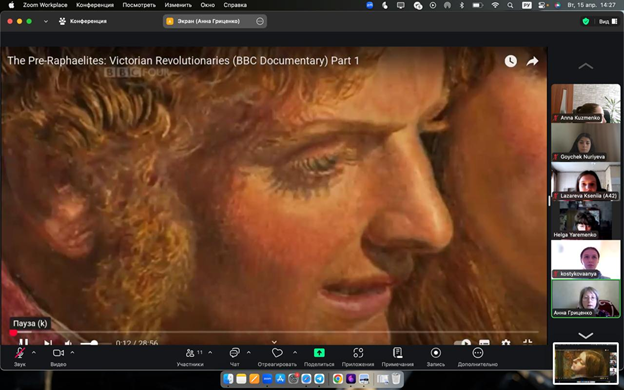The image size is (624, 390).
Task: Click the green Поделиться share screen button
Action: tap(319, 353)
